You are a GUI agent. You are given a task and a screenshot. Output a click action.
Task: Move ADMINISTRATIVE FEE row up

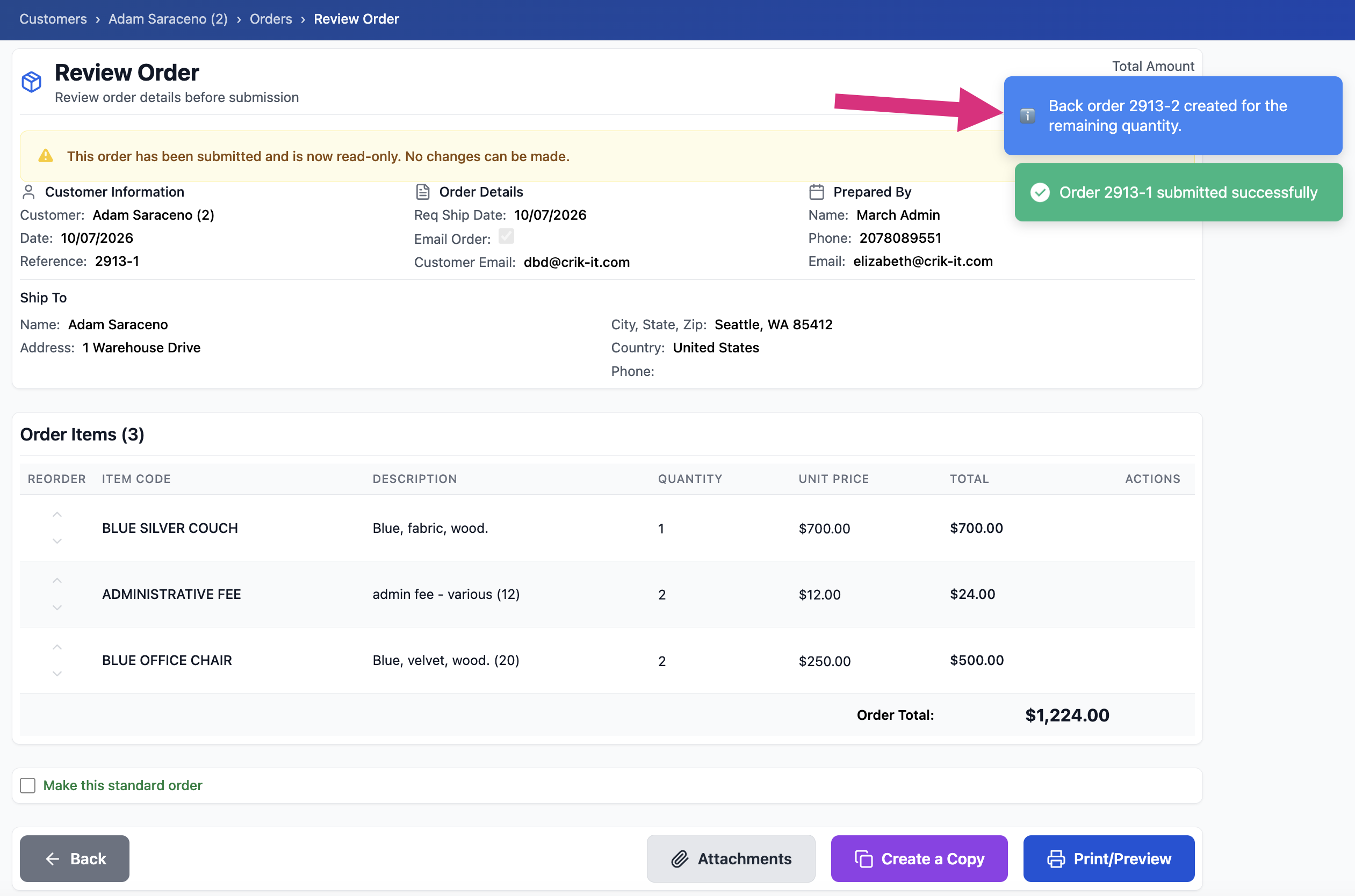pyautogui.click(x=57, y=581)
